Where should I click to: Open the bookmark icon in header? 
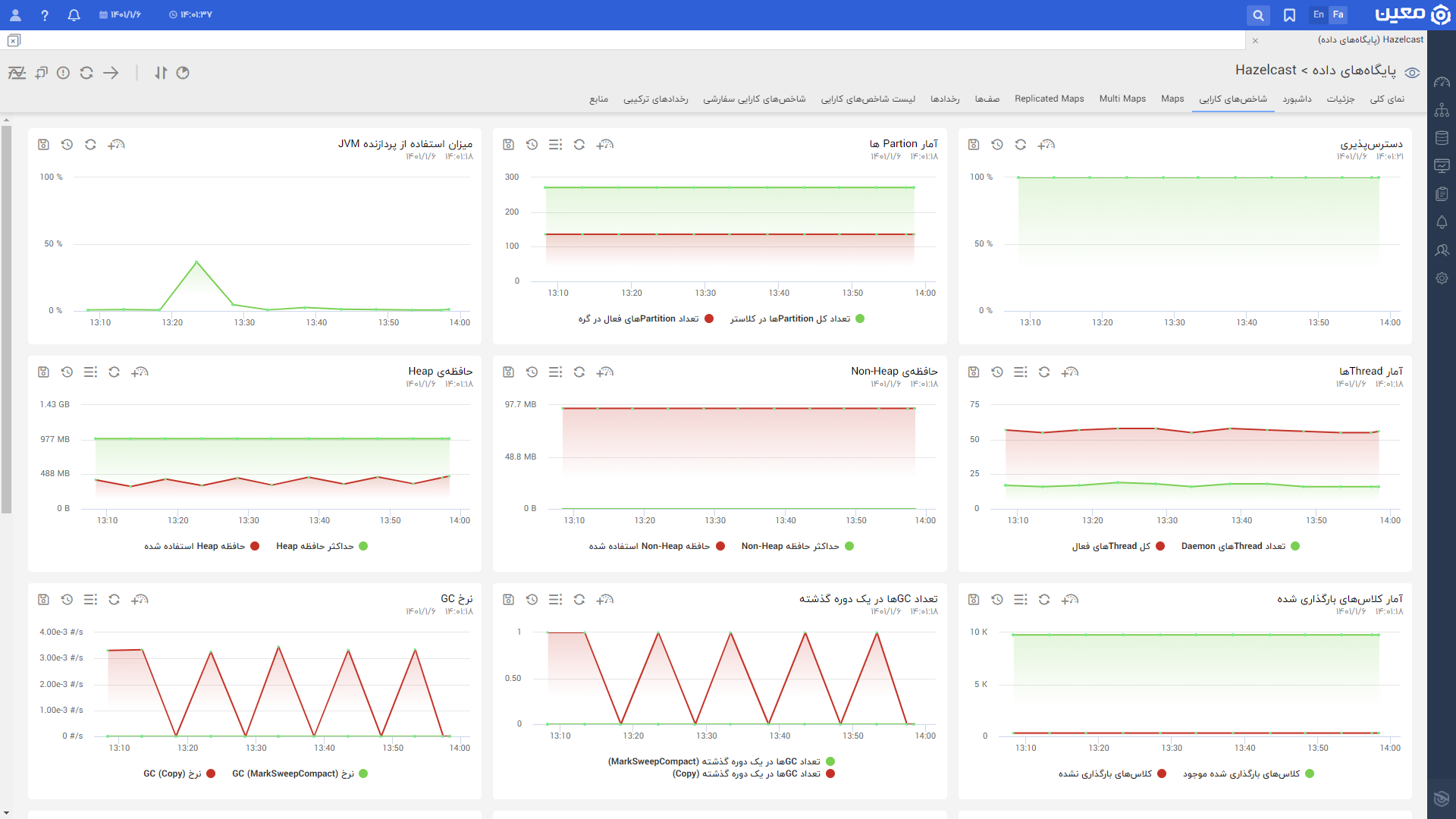coord(1289,15)
